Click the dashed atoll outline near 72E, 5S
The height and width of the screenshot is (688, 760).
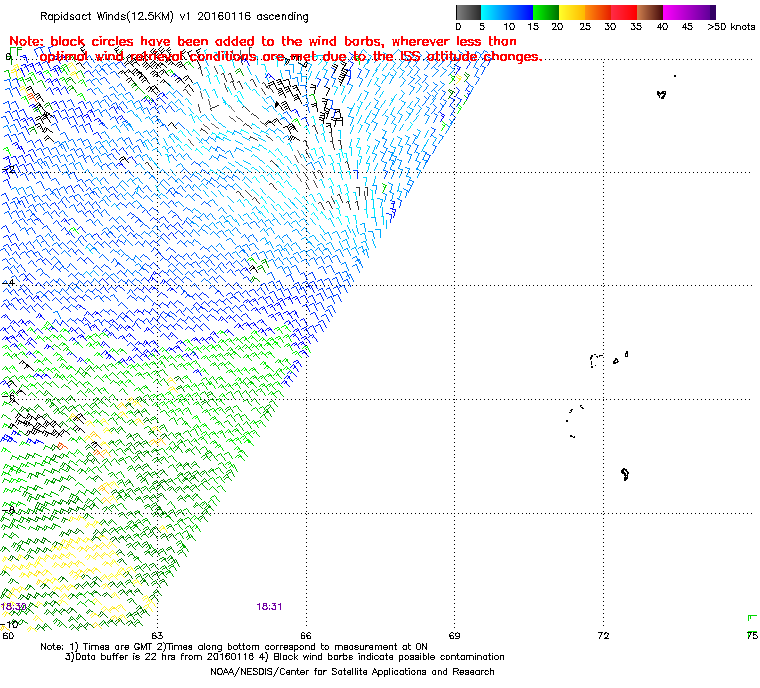pyautogui.click(x=596, y=361)
